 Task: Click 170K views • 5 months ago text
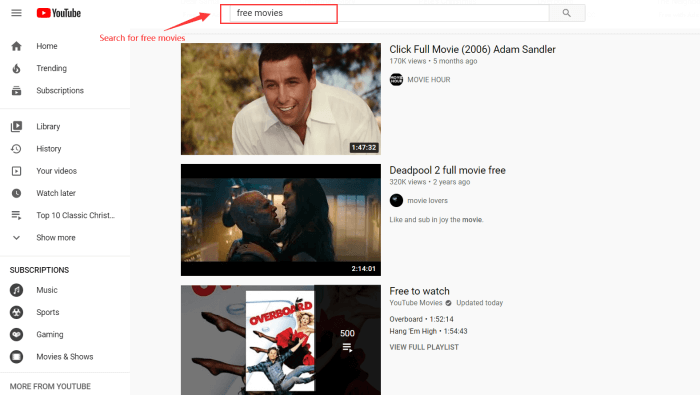click(x=433, y=61)
